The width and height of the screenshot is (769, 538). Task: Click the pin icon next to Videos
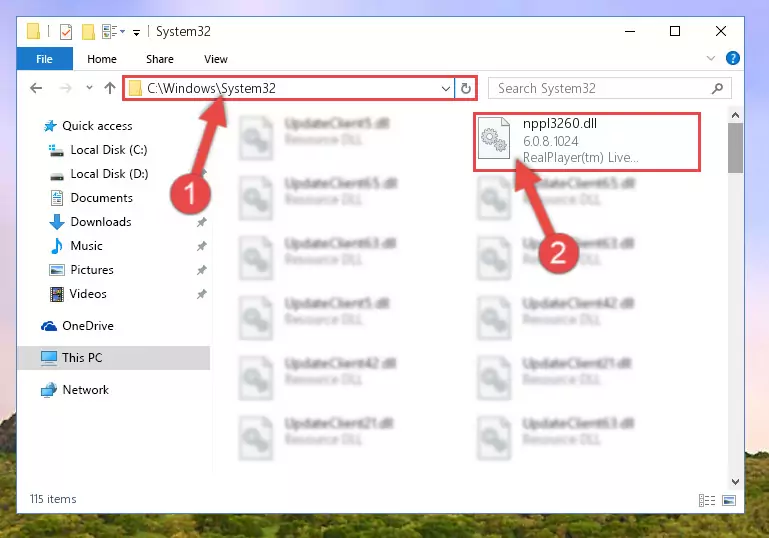tap(202, 294)
